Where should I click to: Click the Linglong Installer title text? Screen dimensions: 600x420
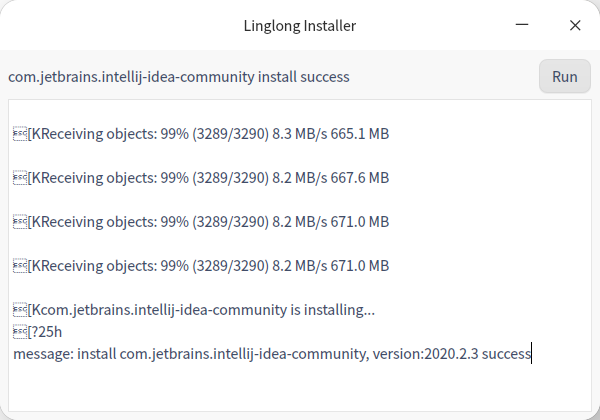(300, 26)
